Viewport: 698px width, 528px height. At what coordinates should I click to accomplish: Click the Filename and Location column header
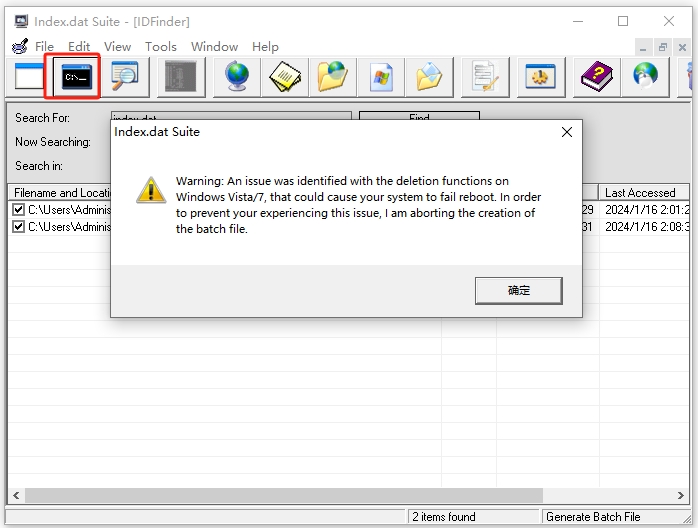pyautogui.click(x=60, y=193)
